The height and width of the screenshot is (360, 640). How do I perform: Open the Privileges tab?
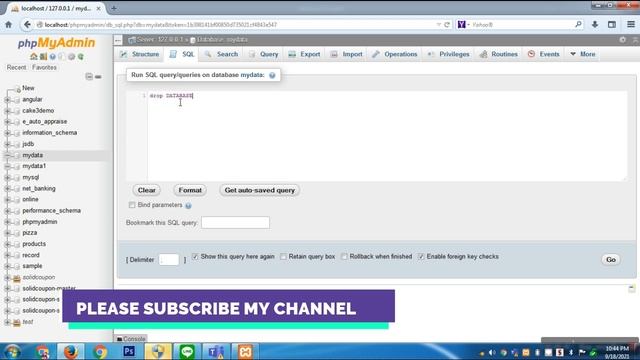[x=449, y=54]
